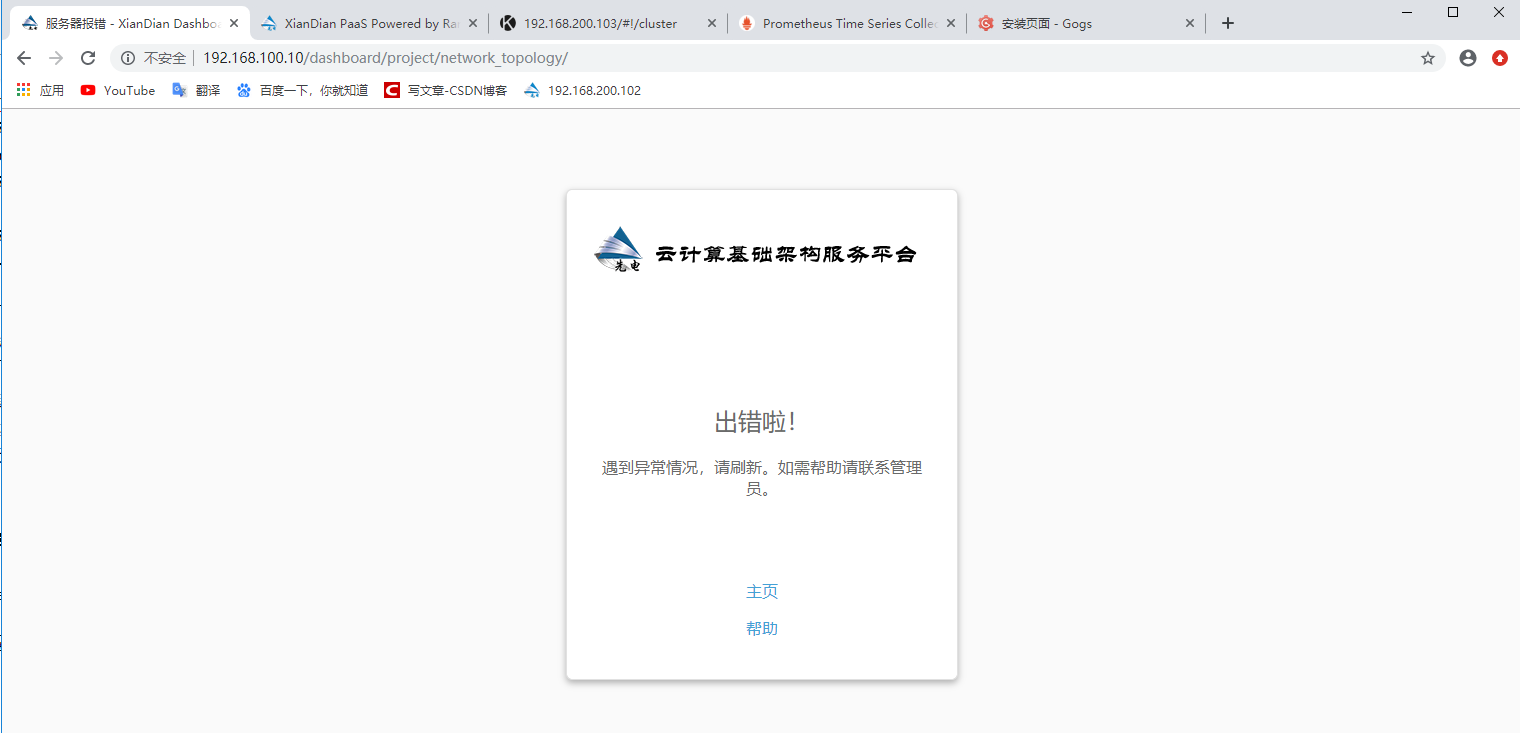
Task: Open a new browser tab
Action: point(1227,22)
